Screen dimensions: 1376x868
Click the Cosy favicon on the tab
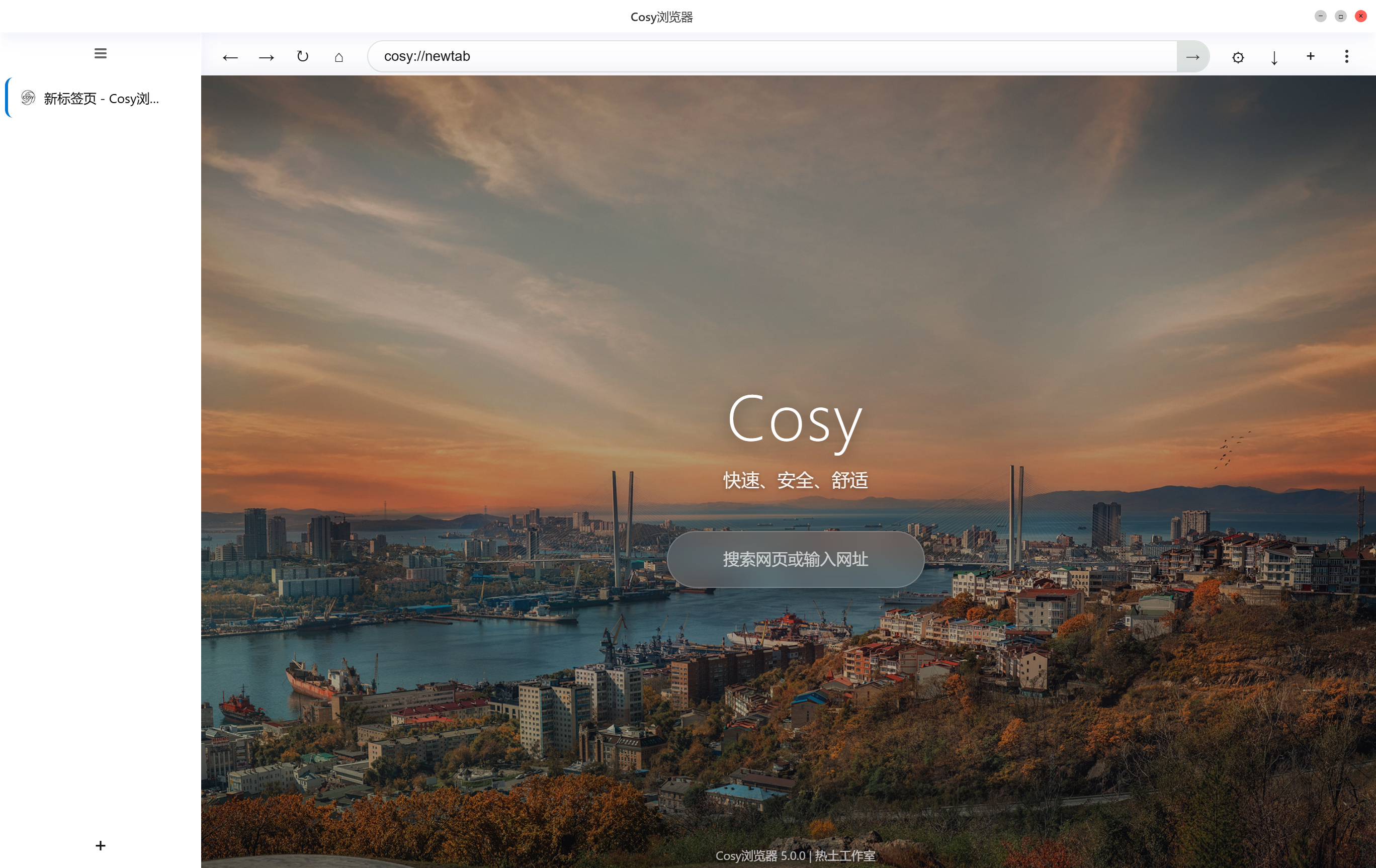28,98
